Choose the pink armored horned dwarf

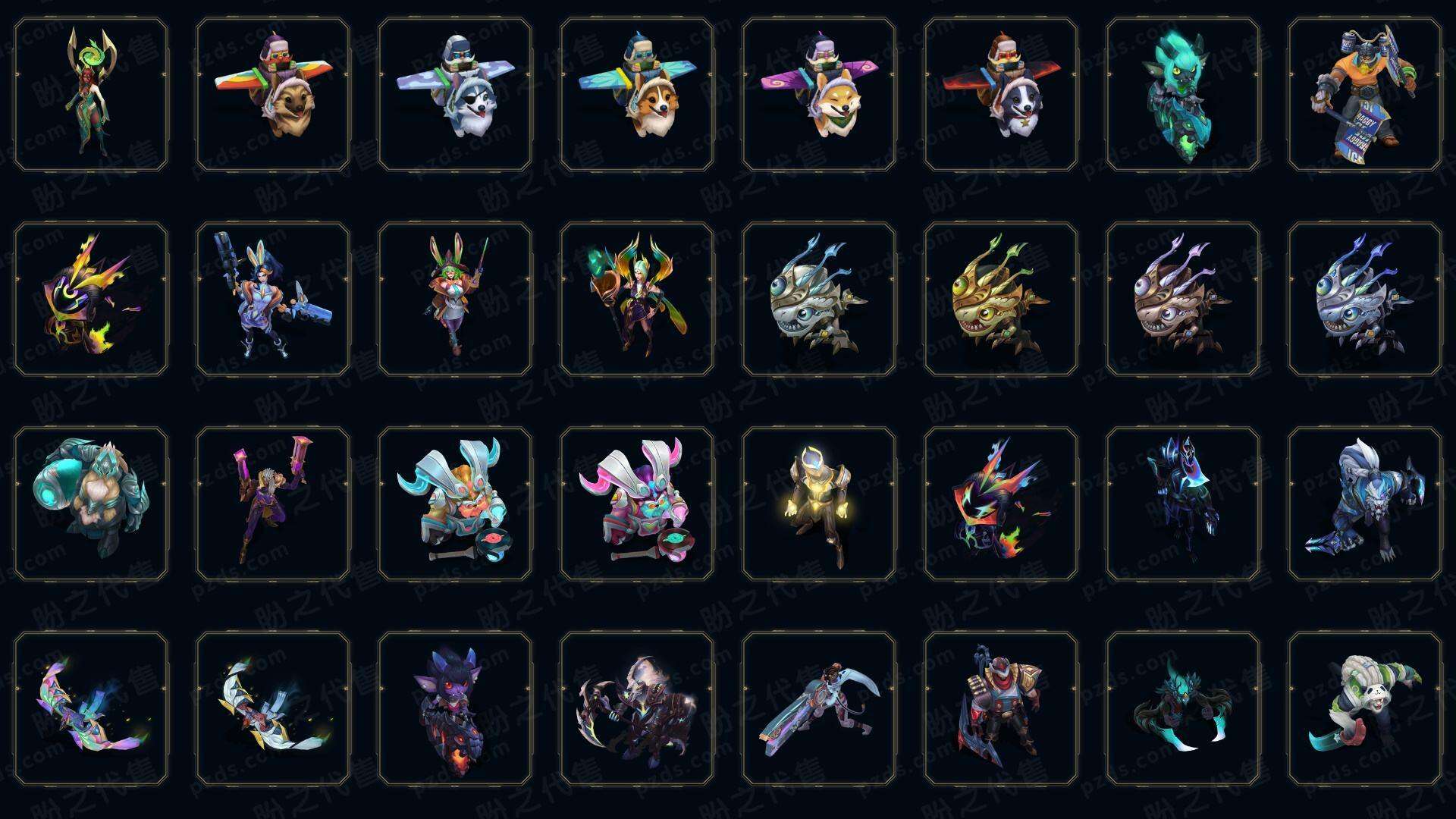[x=637, y=504]
